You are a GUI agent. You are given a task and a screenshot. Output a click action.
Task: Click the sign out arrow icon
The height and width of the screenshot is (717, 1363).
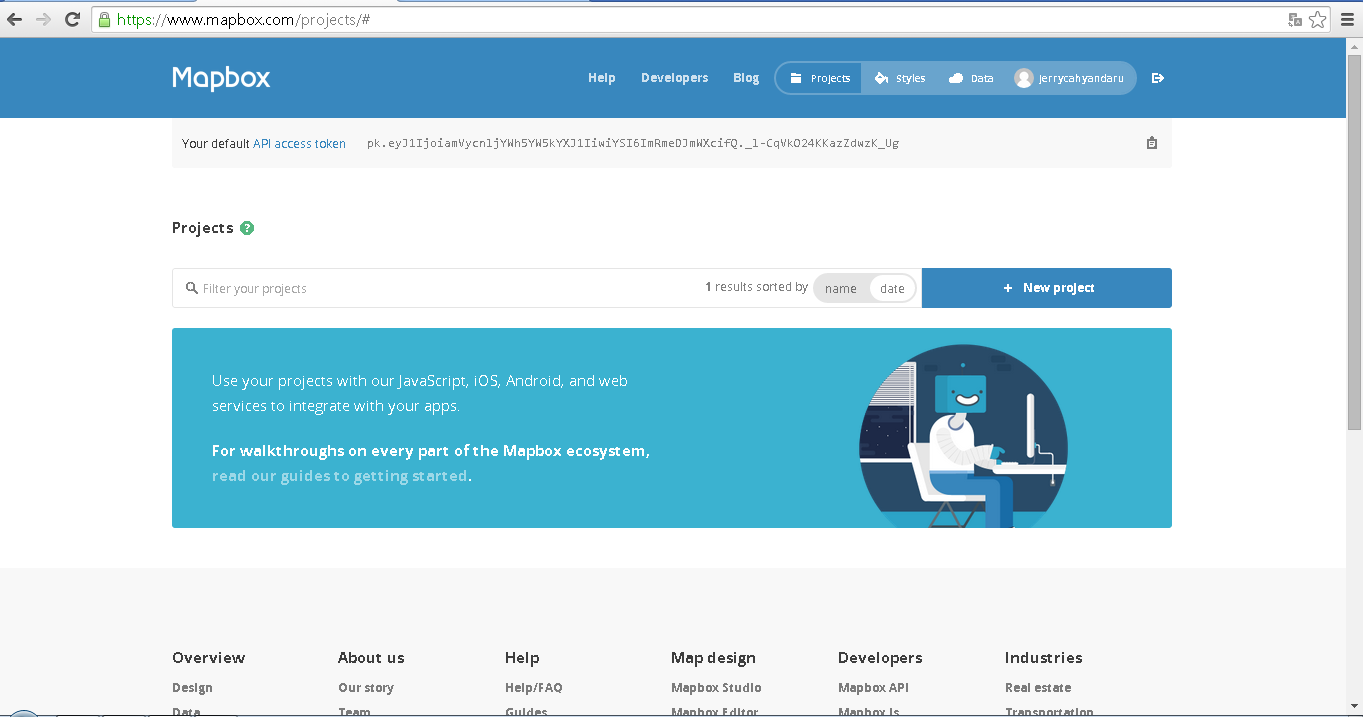[x=1158, y=78]
